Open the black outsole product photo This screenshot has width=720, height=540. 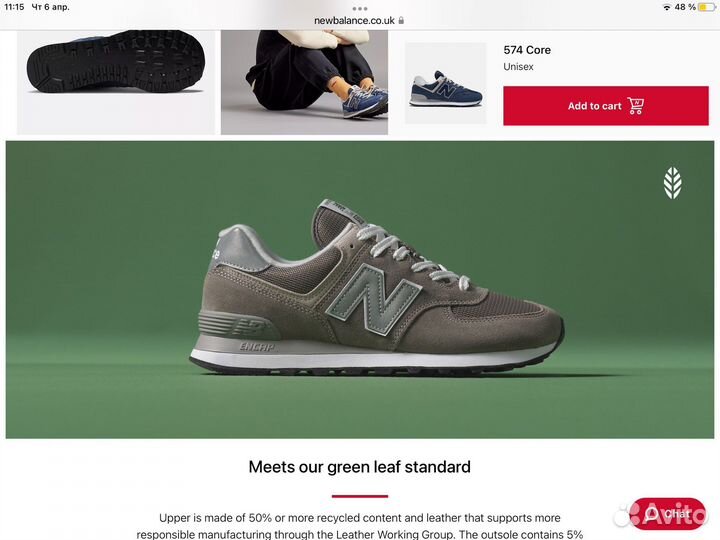pos(116,82)
